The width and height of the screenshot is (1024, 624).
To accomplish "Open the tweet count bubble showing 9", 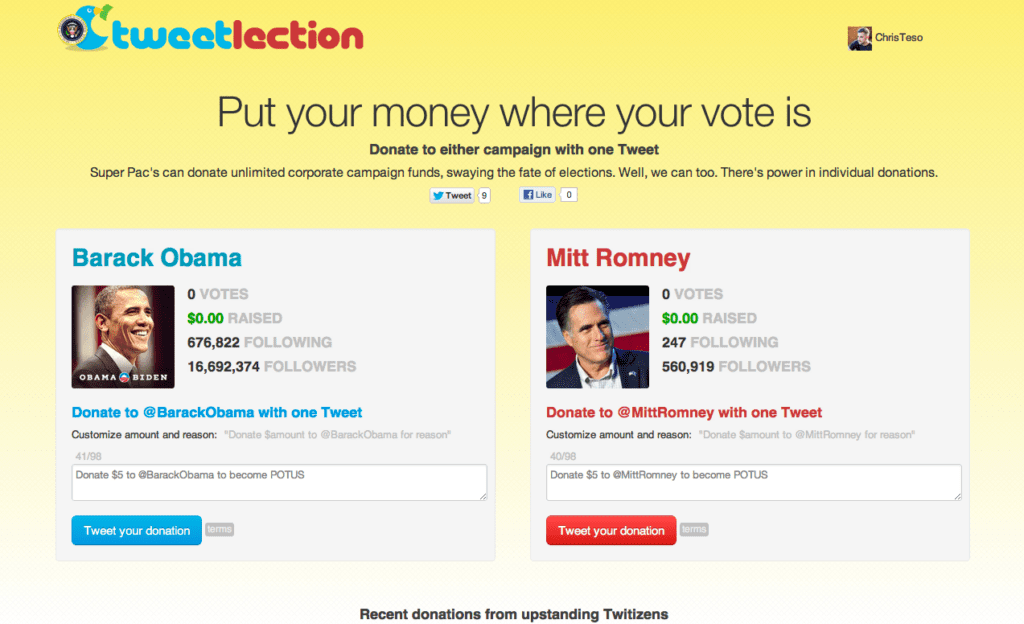I will [x=484, y=195].
